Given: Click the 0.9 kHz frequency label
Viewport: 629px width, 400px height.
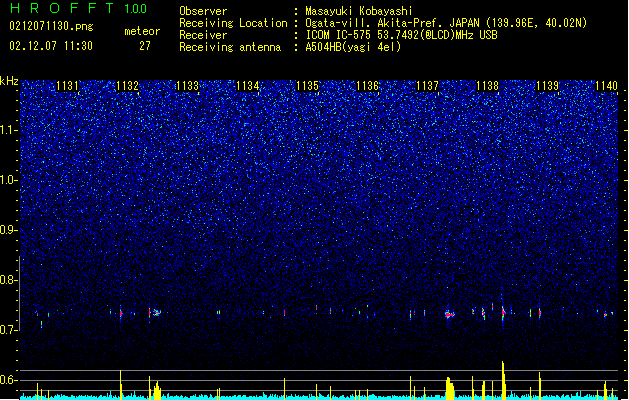Looking at the screenshot, I should [x=8, y=230].
